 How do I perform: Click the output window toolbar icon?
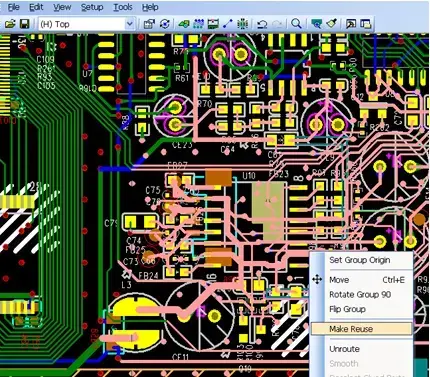pos(351,24)
